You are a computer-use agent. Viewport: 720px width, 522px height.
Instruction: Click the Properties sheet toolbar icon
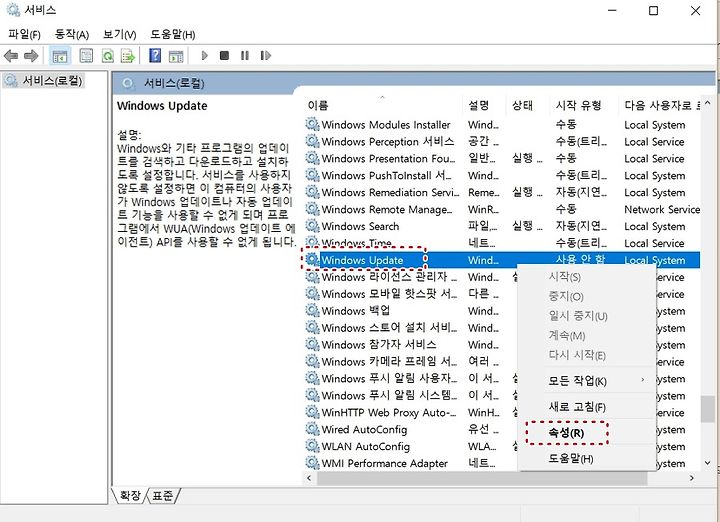[x=86, y=56]
